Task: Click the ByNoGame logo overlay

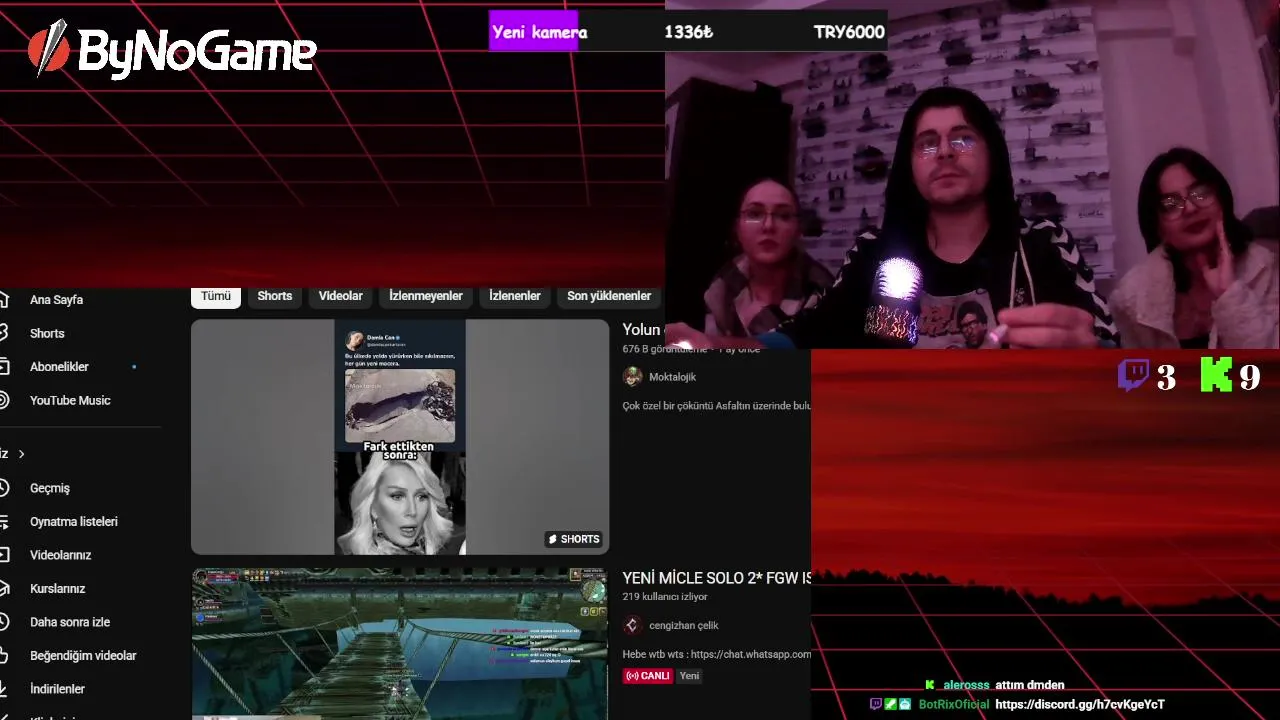Action: [172, 49]
